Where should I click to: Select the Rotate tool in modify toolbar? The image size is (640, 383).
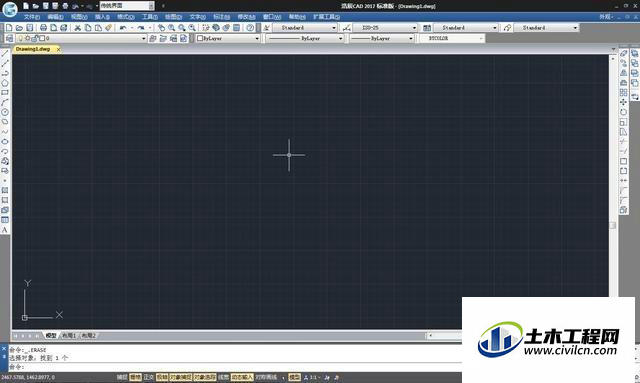click(624, 112)
